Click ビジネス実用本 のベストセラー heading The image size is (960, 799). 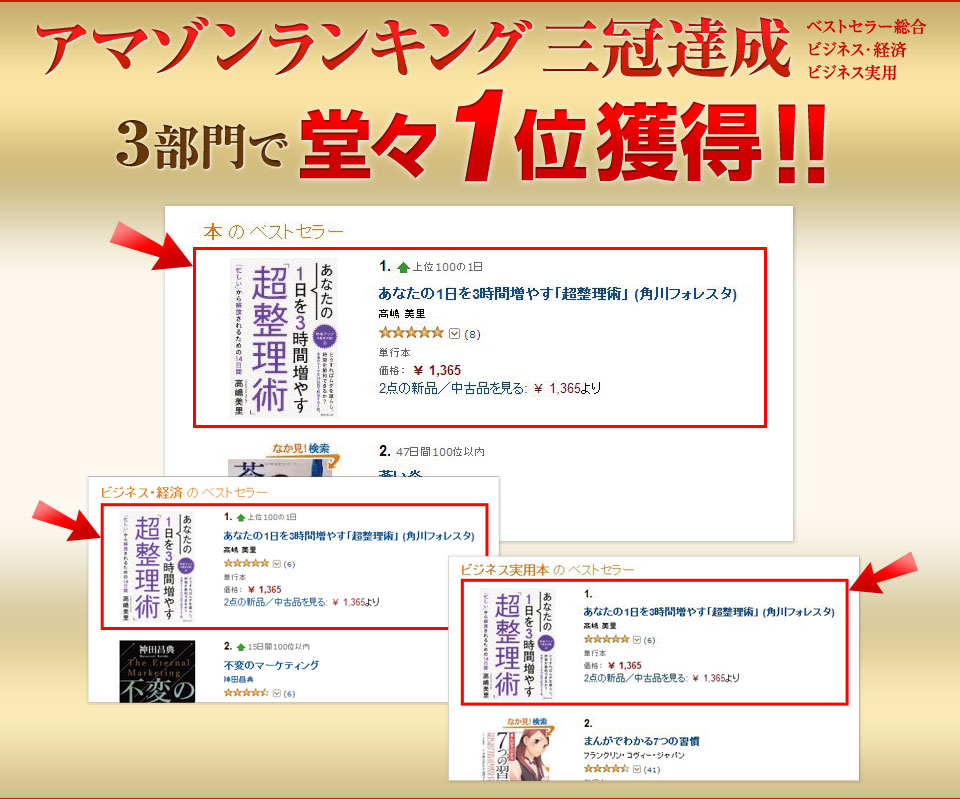click(547, 570)
